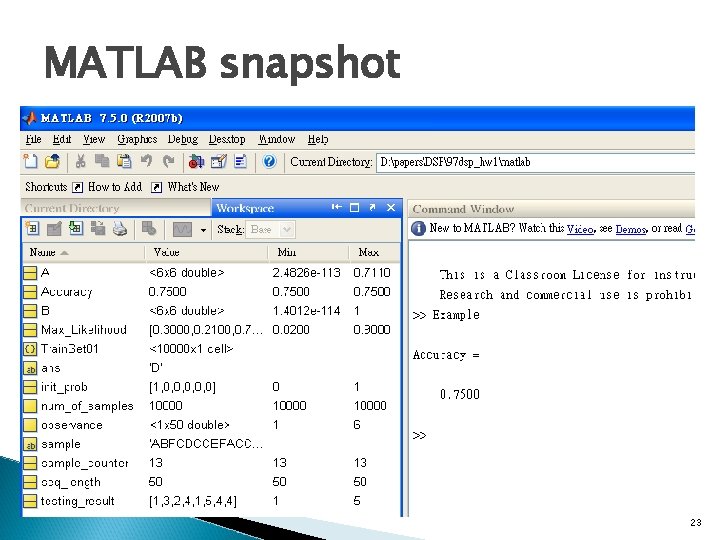Image resolution: width=720 pixels, height=540 pixels.
Task: Sort by the Name column header
Action: (x=84, y=252)
